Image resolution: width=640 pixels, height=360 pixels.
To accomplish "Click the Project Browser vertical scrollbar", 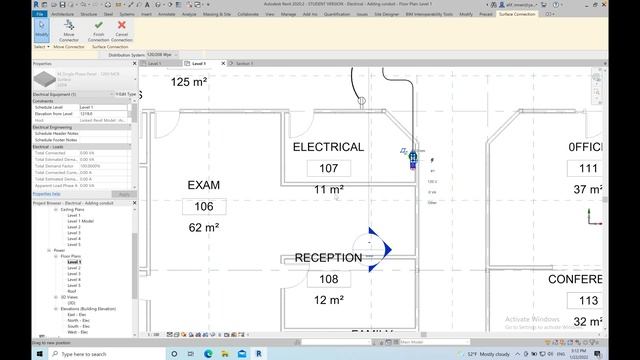I will pyautogui.click(x=135, y=265).
